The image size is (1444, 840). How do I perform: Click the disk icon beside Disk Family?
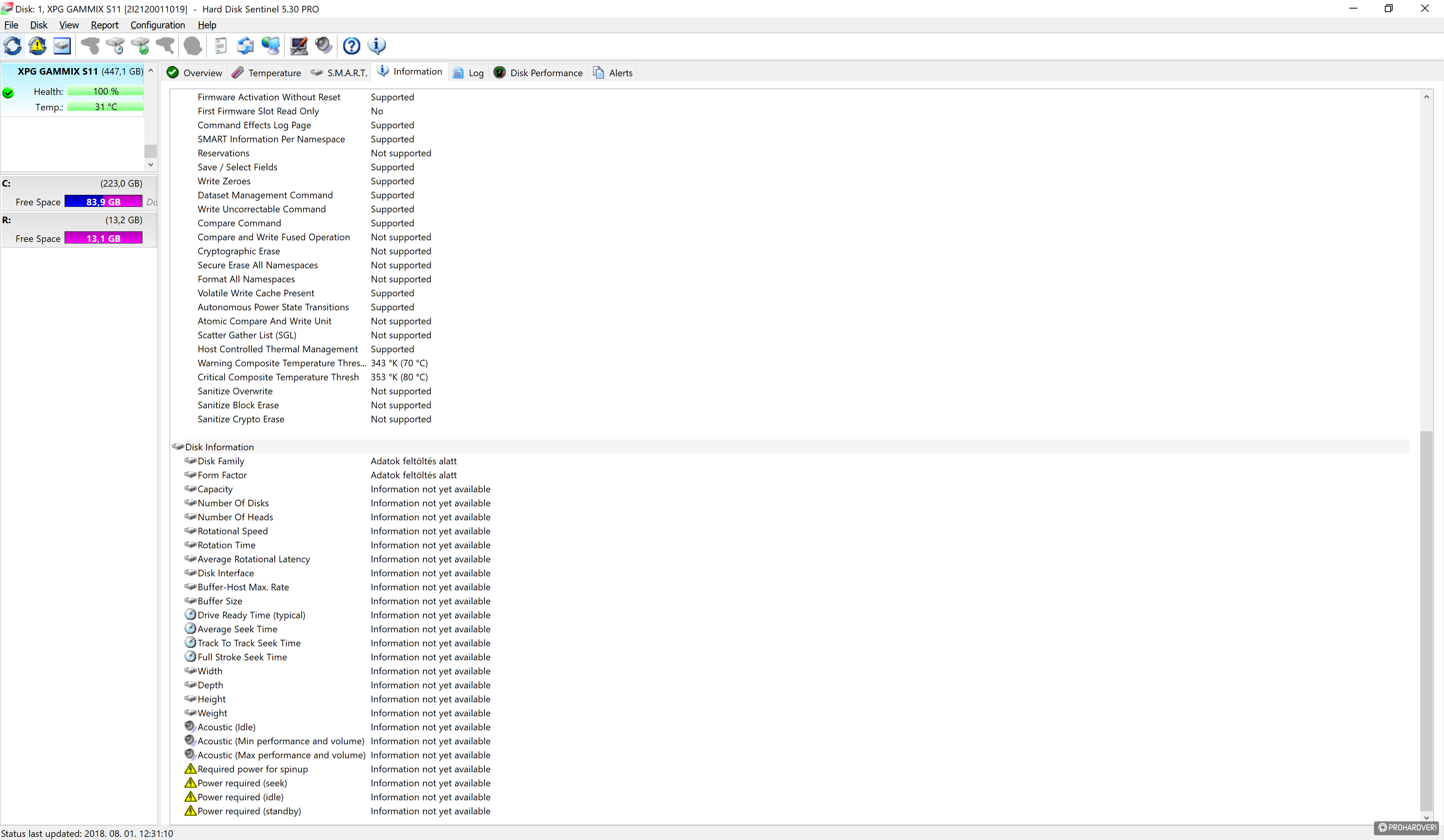tap(190, 460)
